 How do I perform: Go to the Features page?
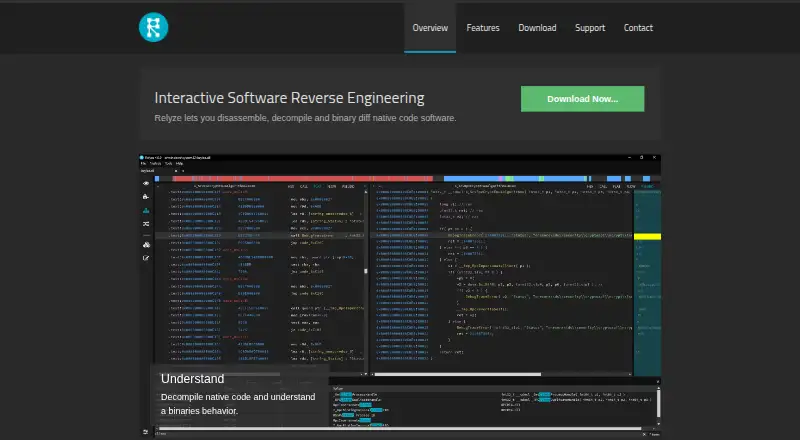483,28
